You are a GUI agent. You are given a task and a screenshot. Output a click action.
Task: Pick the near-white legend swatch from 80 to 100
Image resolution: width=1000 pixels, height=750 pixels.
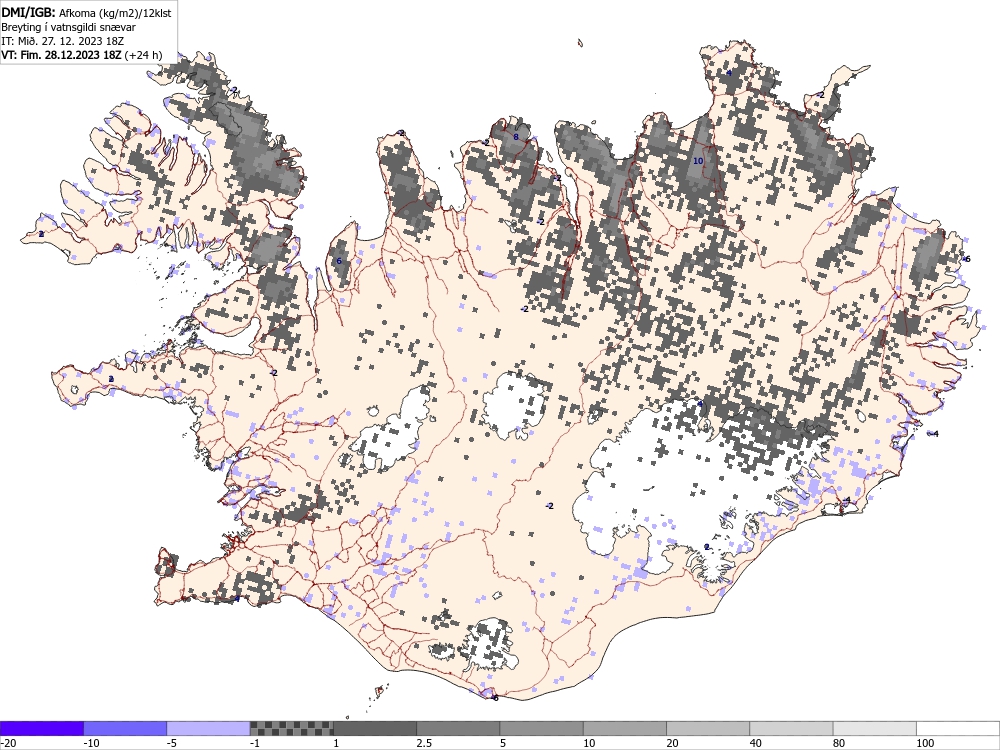(x=875, y=728)
